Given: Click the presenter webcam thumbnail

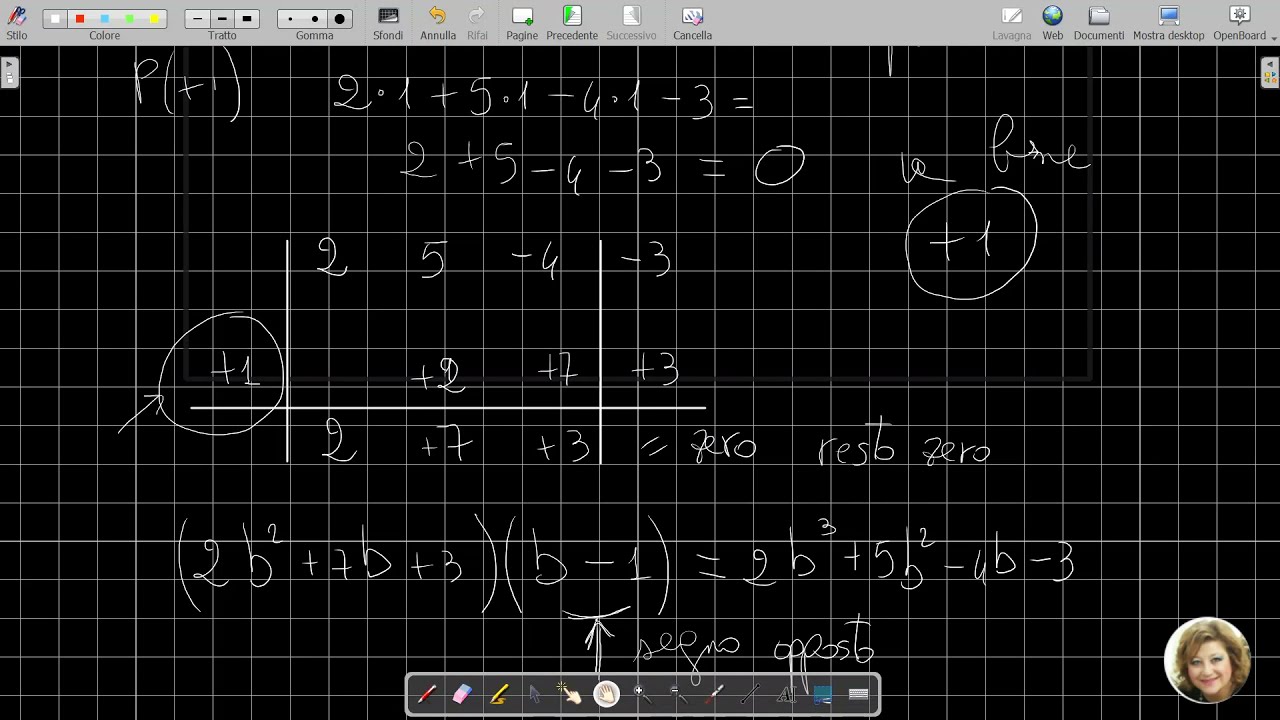Looking at the screenshot, I should pos(1208,660).
